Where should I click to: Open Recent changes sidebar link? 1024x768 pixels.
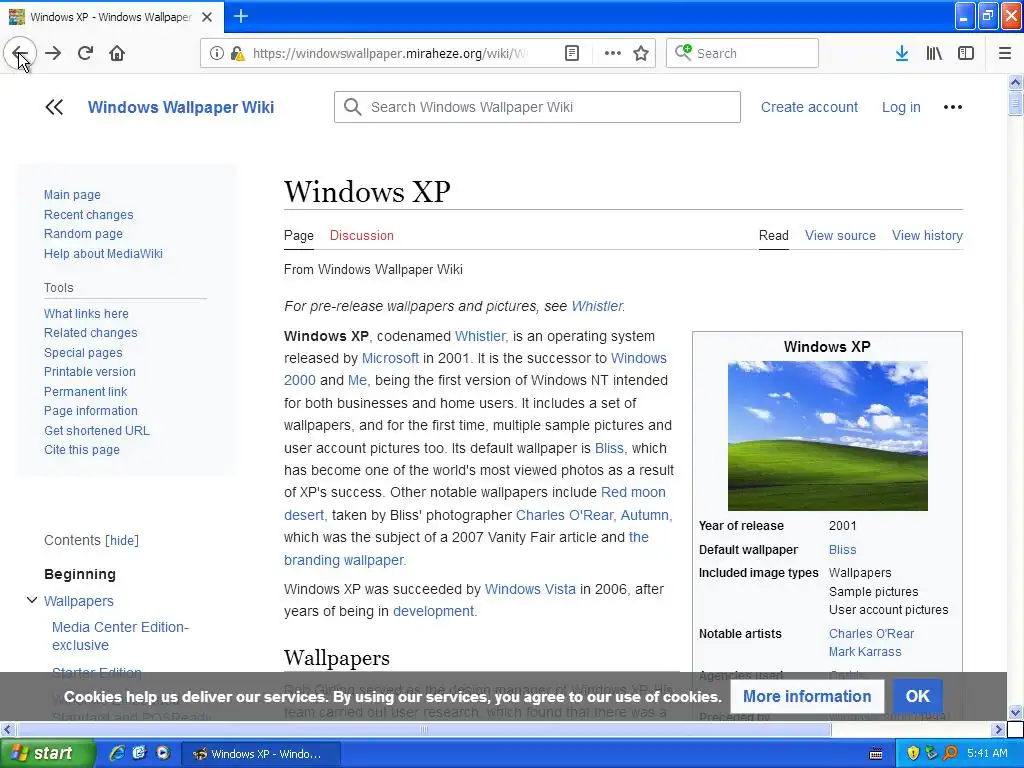[x=89, y=214]
